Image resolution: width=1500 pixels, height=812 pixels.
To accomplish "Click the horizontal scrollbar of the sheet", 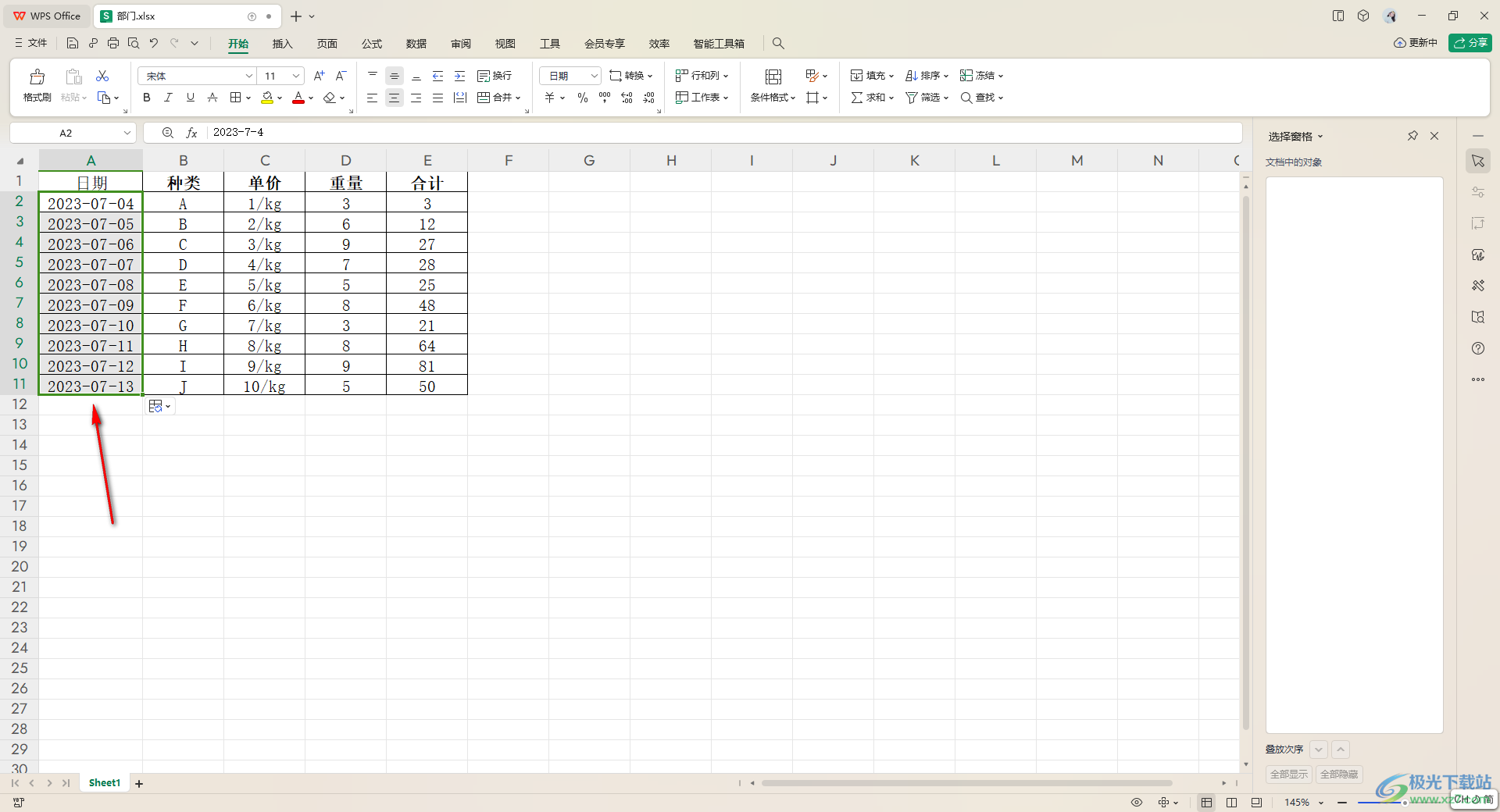I will coord(966,783).
